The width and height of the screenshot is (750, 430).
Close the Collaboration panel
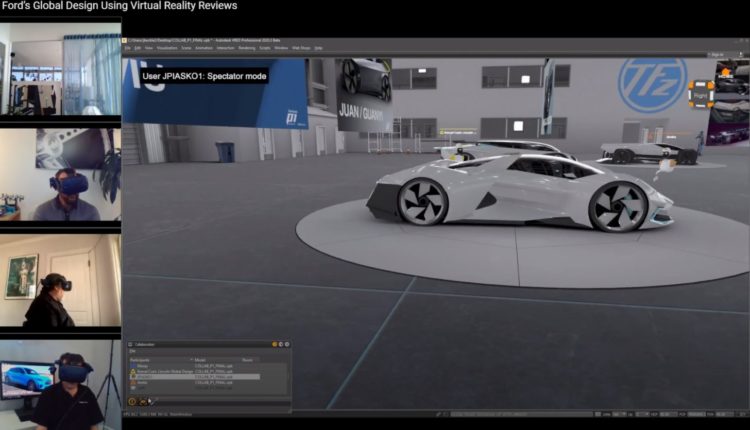pyautogui.click(x=288, y=344)
